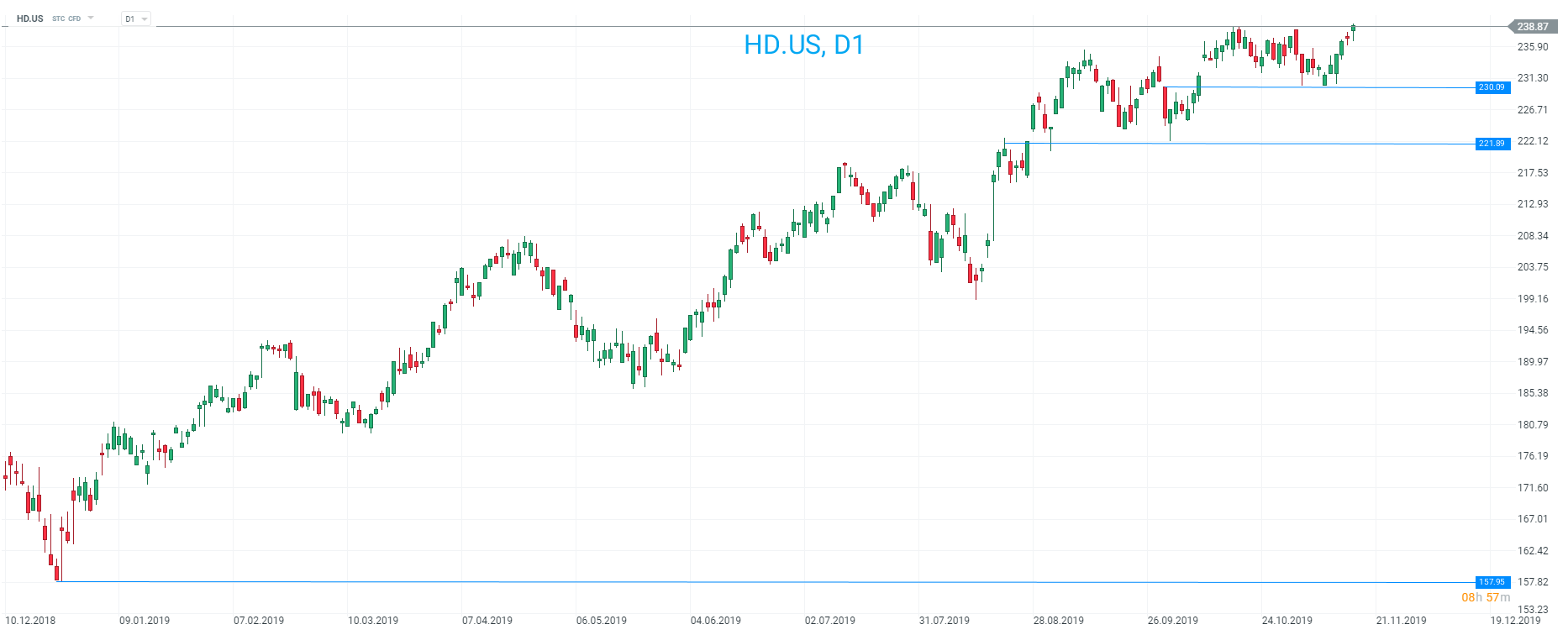This screenshot has height=635, width=1568.
Task: Click the 06.05.2019 date on the time axis
Action: 602,621
